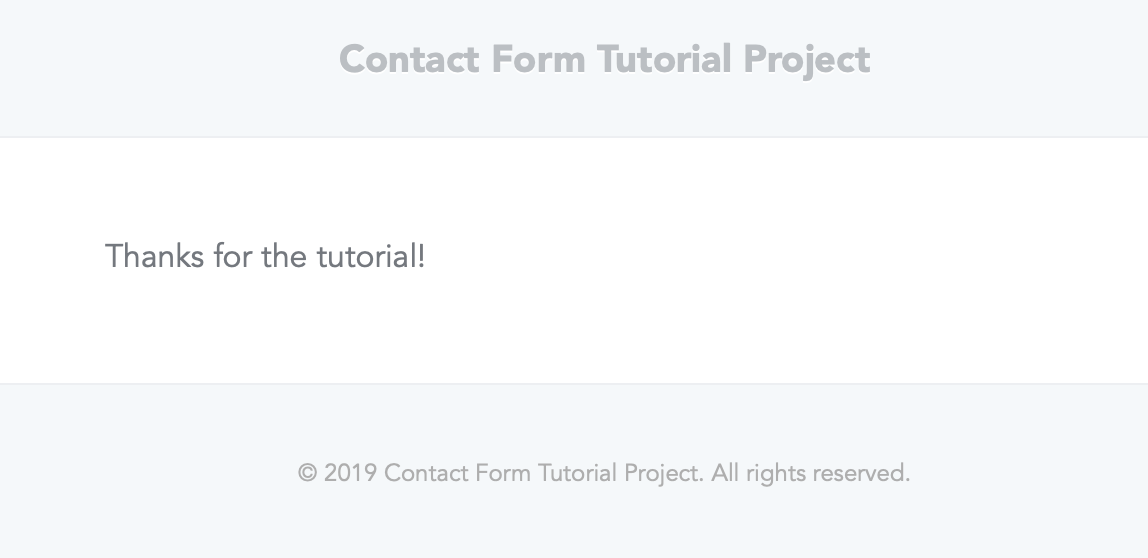This screenshot has height=558, width=1148.
Task: Click the word "Contact" in header title
Action: (409, 59)
